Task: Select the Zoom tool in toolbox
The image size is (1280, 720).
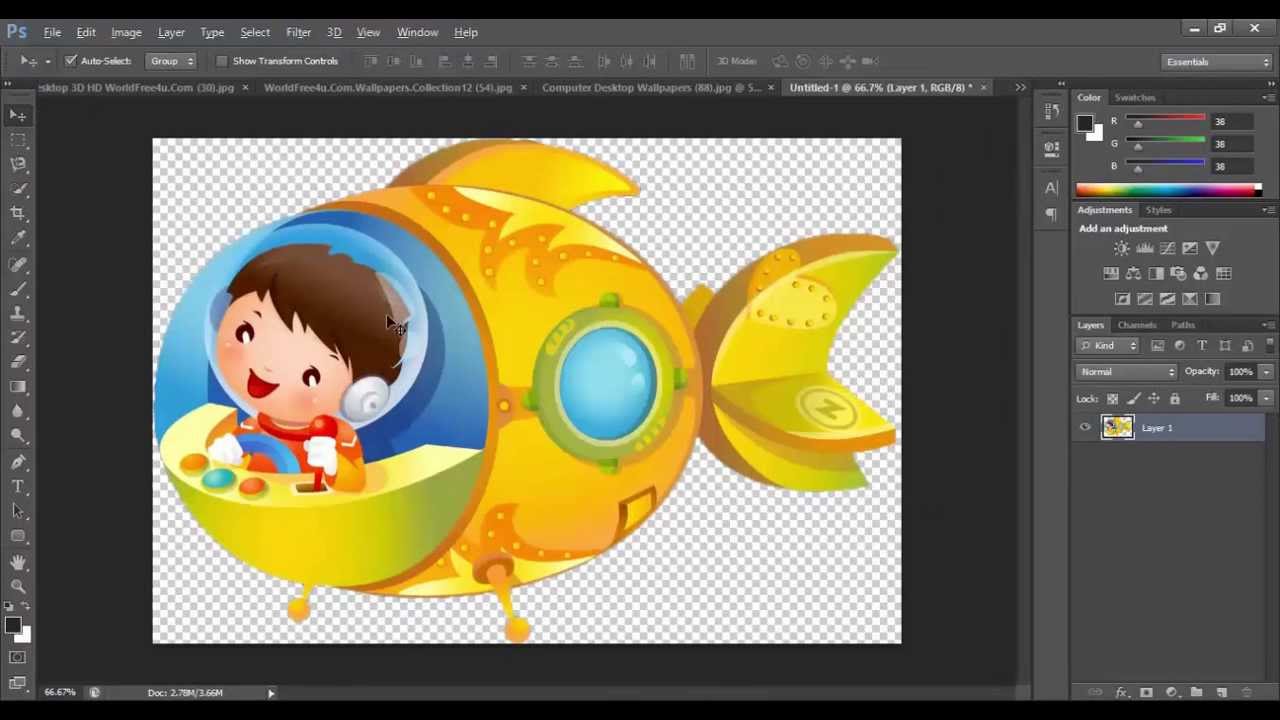Action: tap(18, 587)
